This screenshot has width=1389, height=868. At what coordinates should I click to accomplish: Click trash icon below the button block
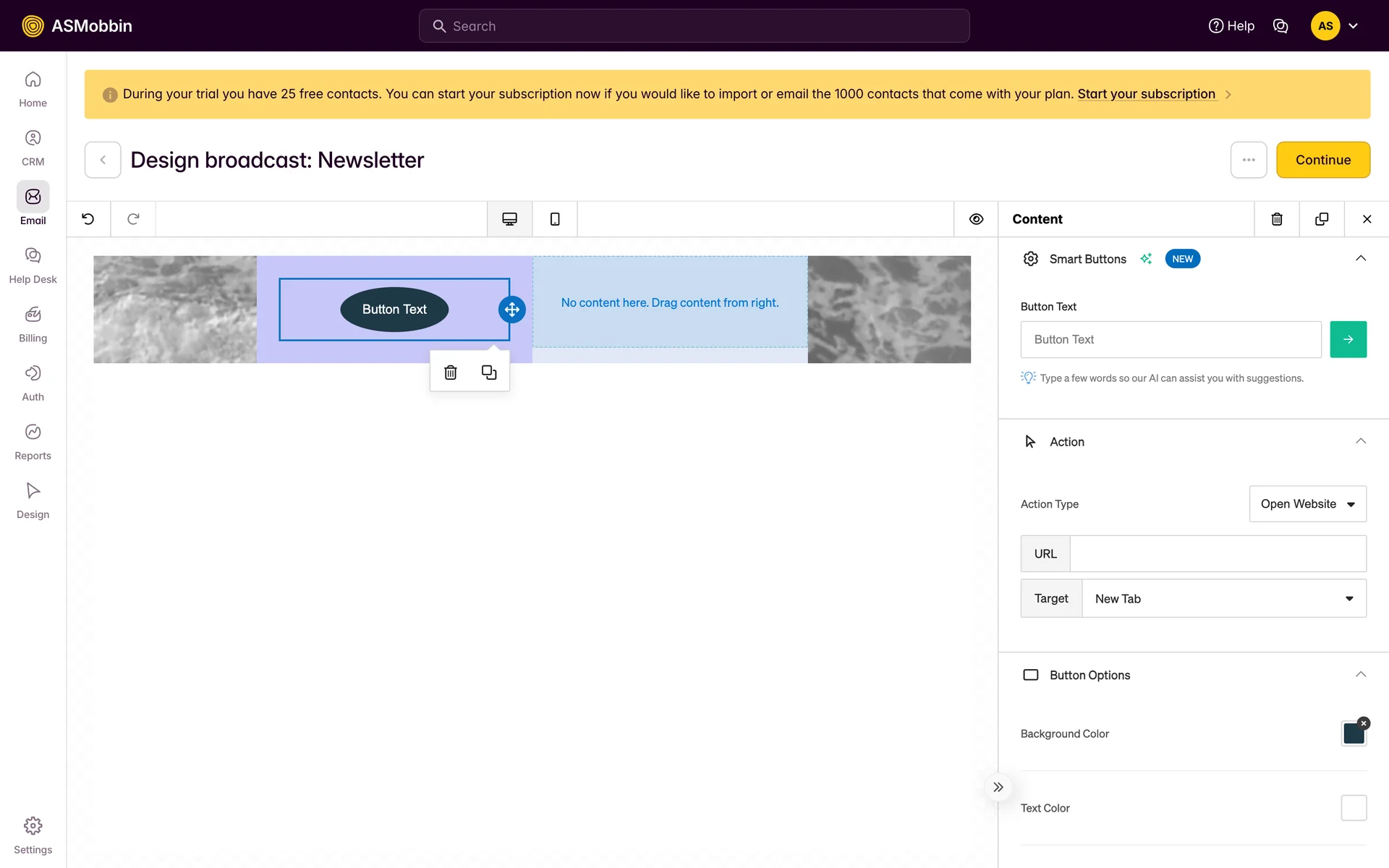pyautogui.click(x=451, y=373)
